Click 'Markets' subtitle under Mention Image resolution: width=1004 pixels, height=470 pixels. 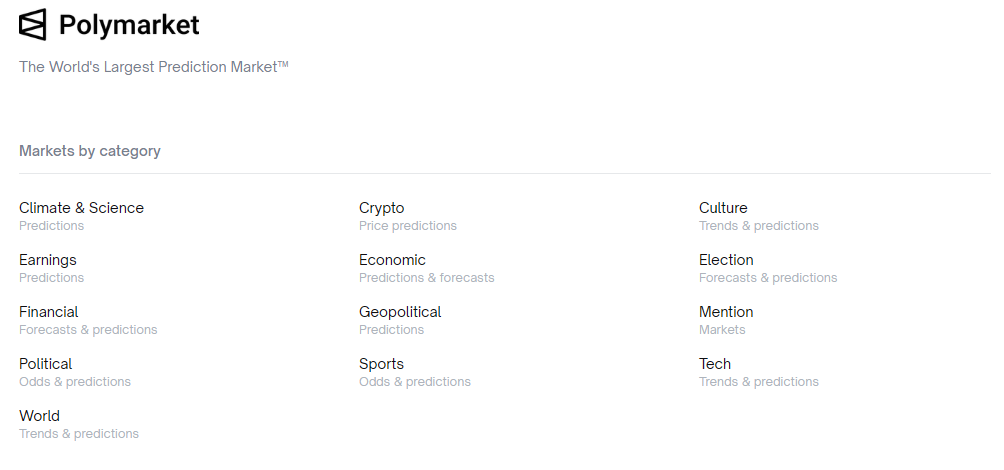pyautogui.click(x=722, y=330)
